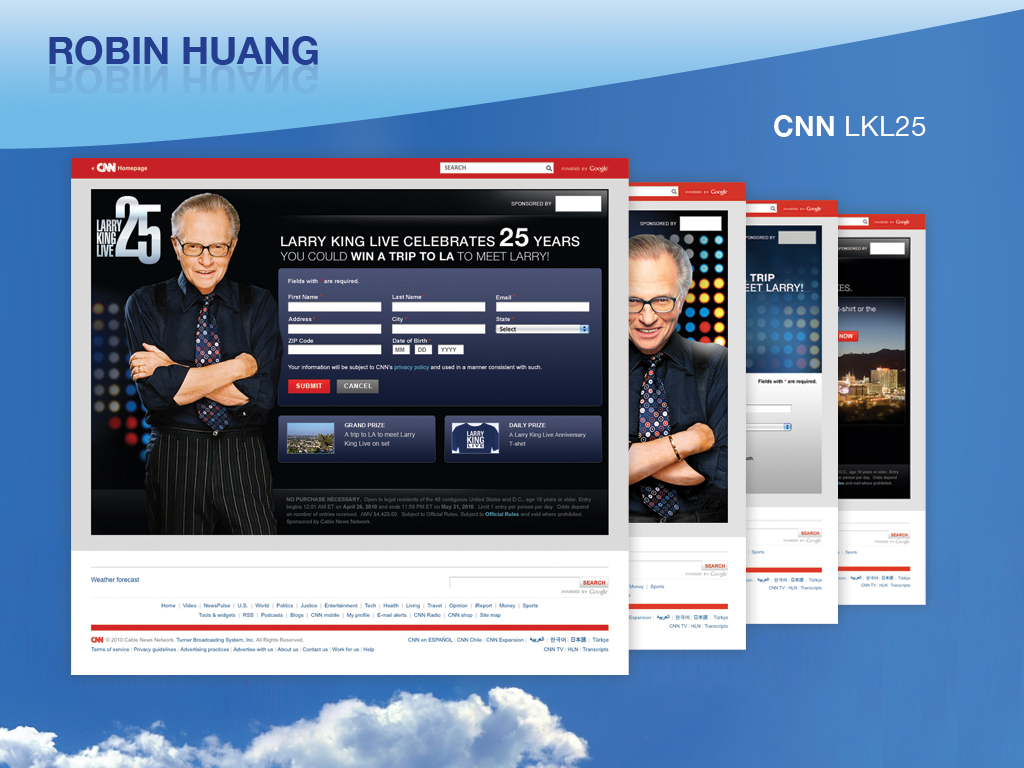
Task: Open the CNN mobile link
Action: [x=325, y=615]
